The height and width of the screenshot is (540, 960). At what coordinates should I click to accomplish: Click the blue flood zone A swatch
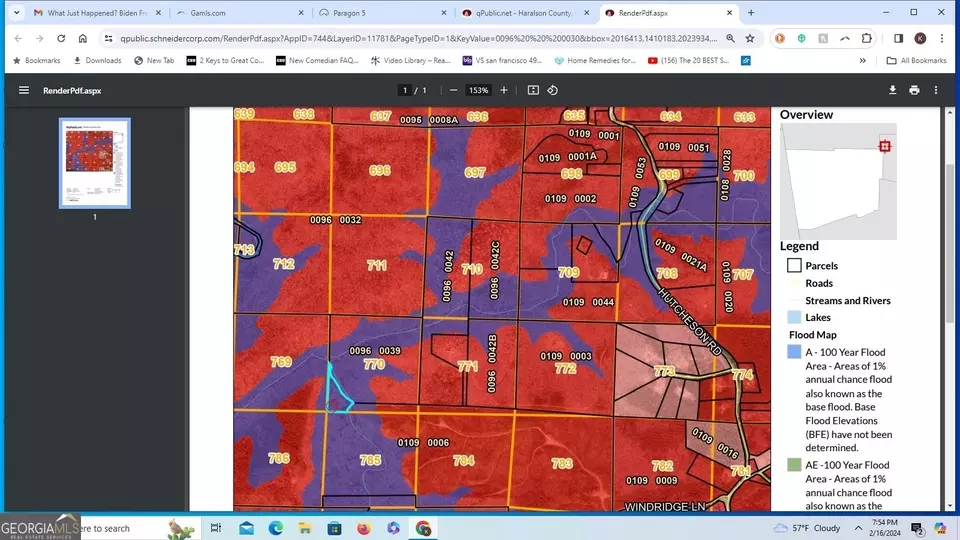click(794, 352)
